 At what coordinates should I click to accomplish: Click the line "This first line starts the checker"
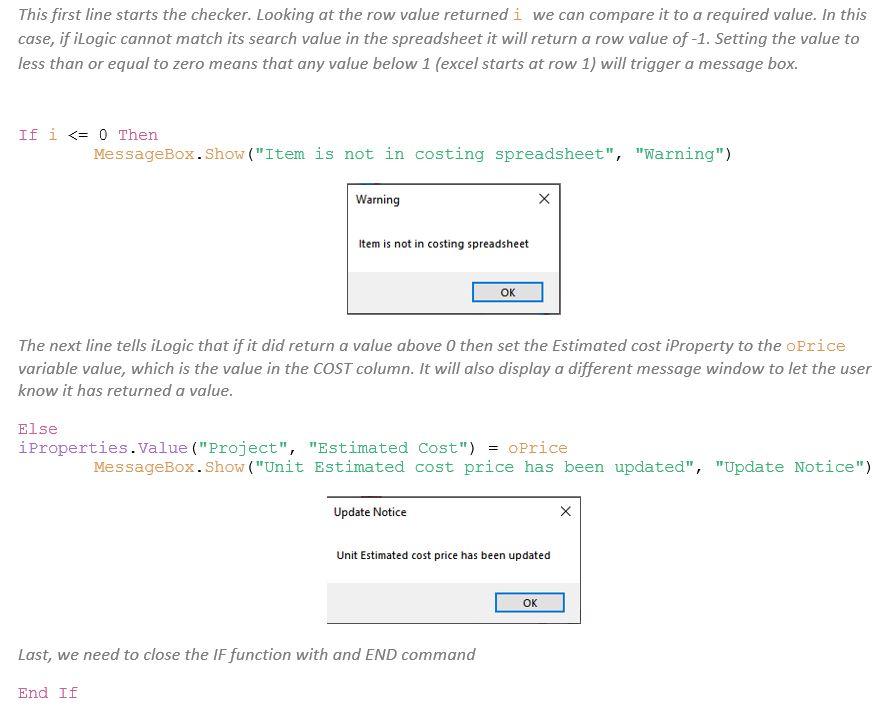442,15
